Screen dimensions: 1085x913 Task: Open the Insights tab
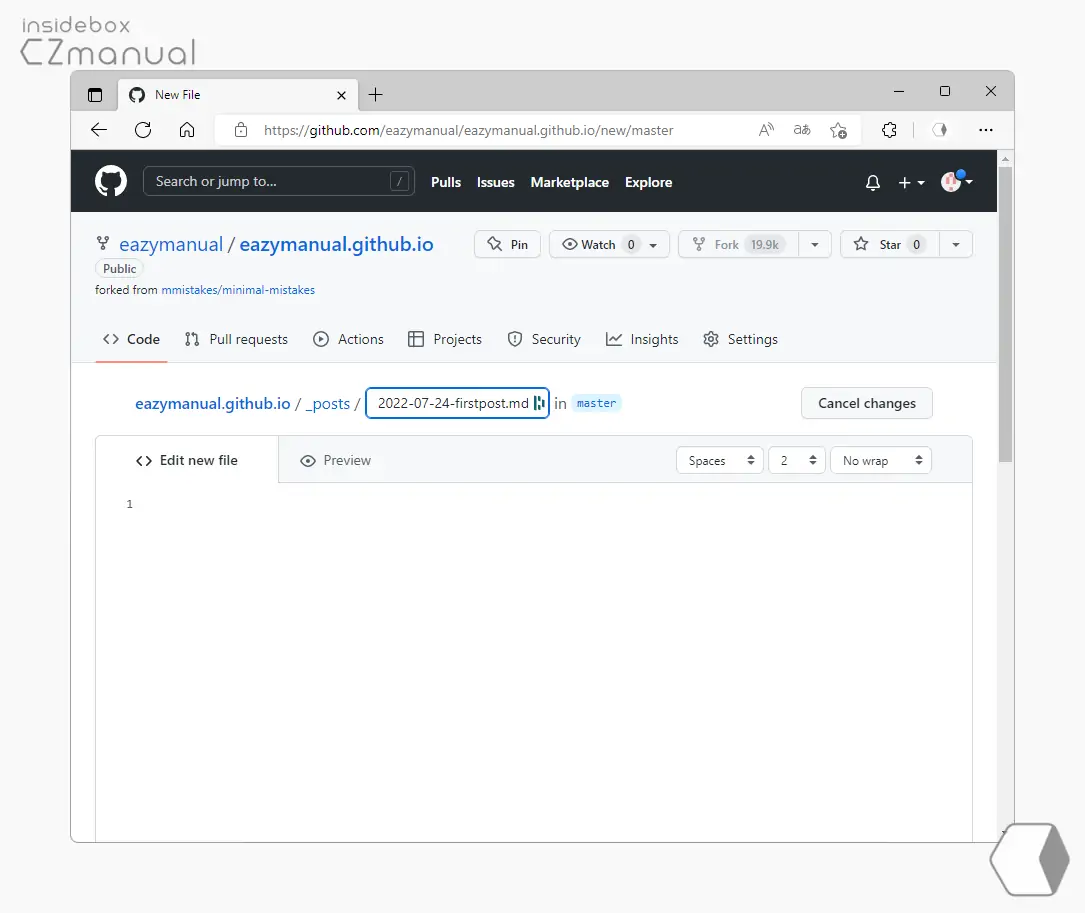[642, 339]
